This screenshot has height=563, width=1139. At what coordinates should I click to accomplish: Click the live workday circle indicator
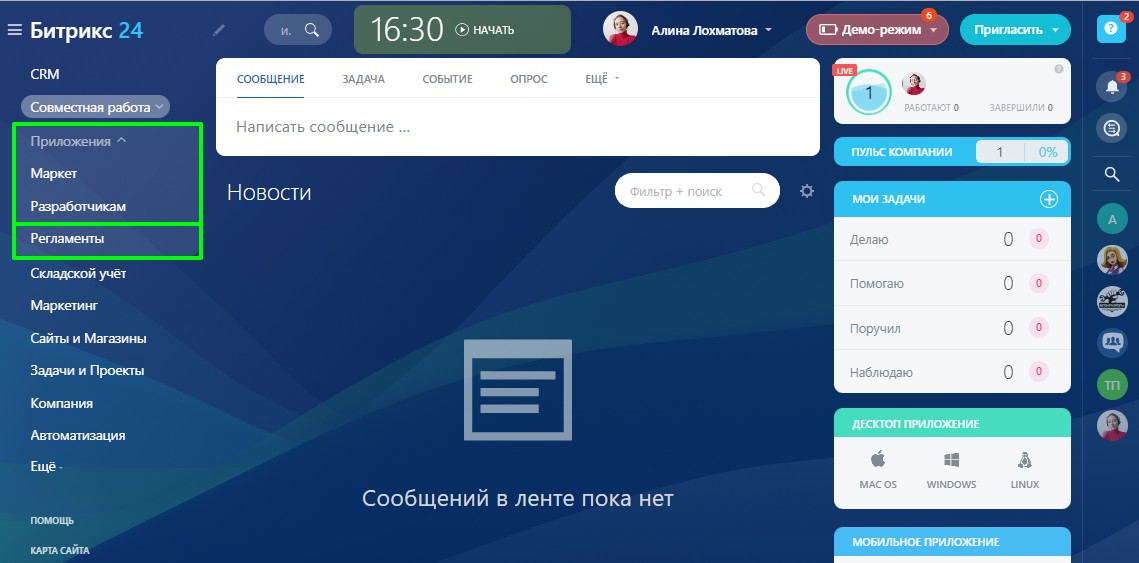tap(869, 92)
